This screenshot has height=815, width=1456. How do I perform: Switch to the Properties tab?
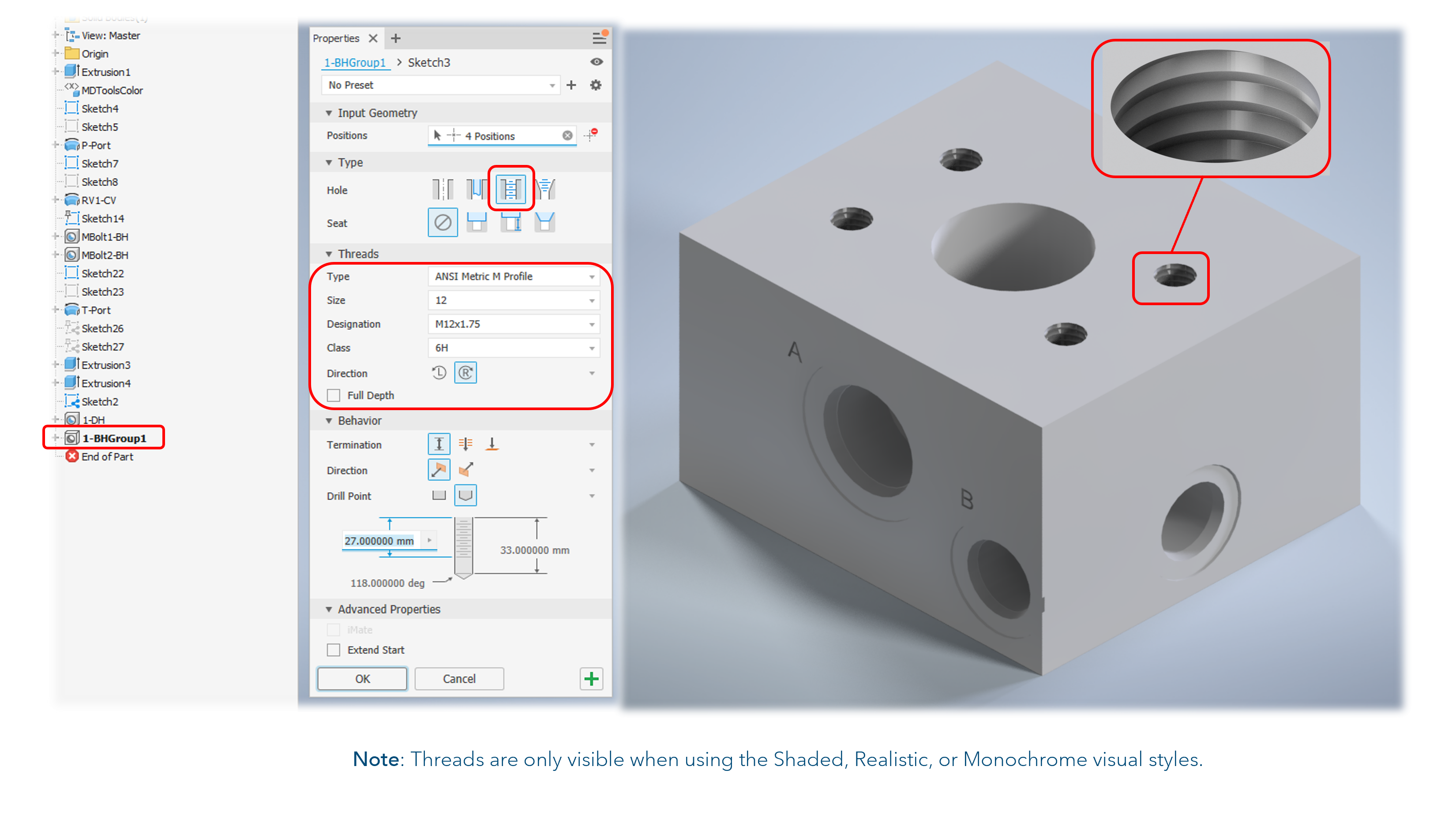coord(336,38)
